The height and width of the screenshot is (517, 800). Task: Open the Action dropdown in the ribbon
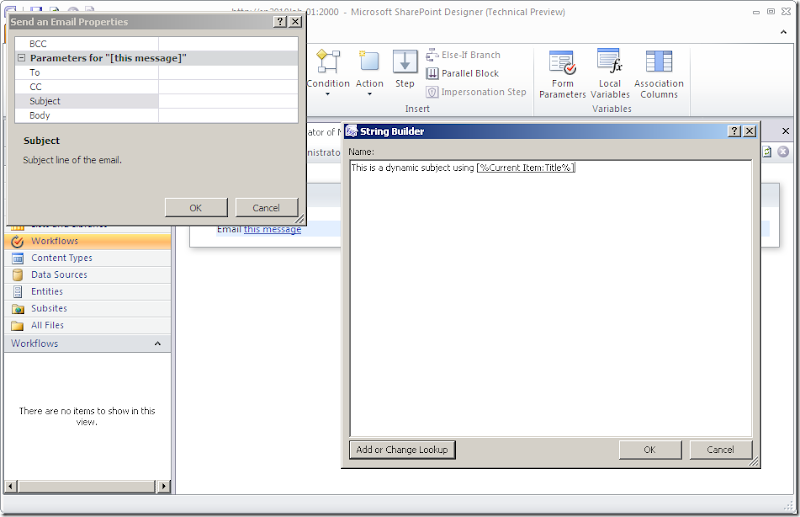point(369,94)
